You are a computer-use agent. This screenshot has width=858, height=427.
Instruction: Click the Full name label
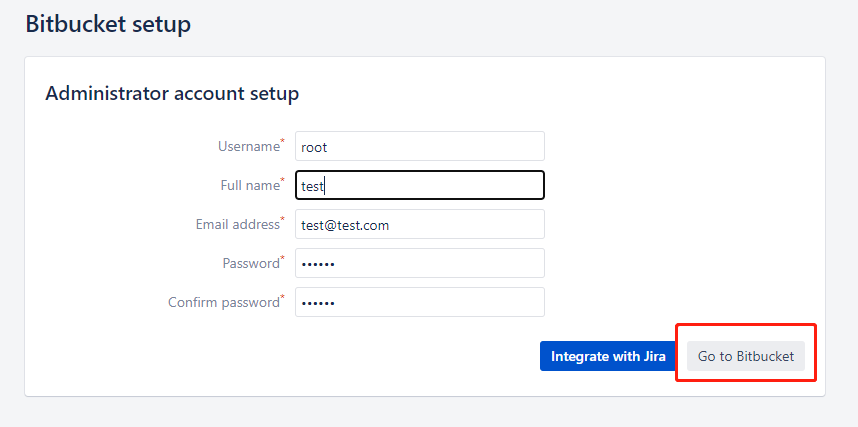tap(252, 185)
